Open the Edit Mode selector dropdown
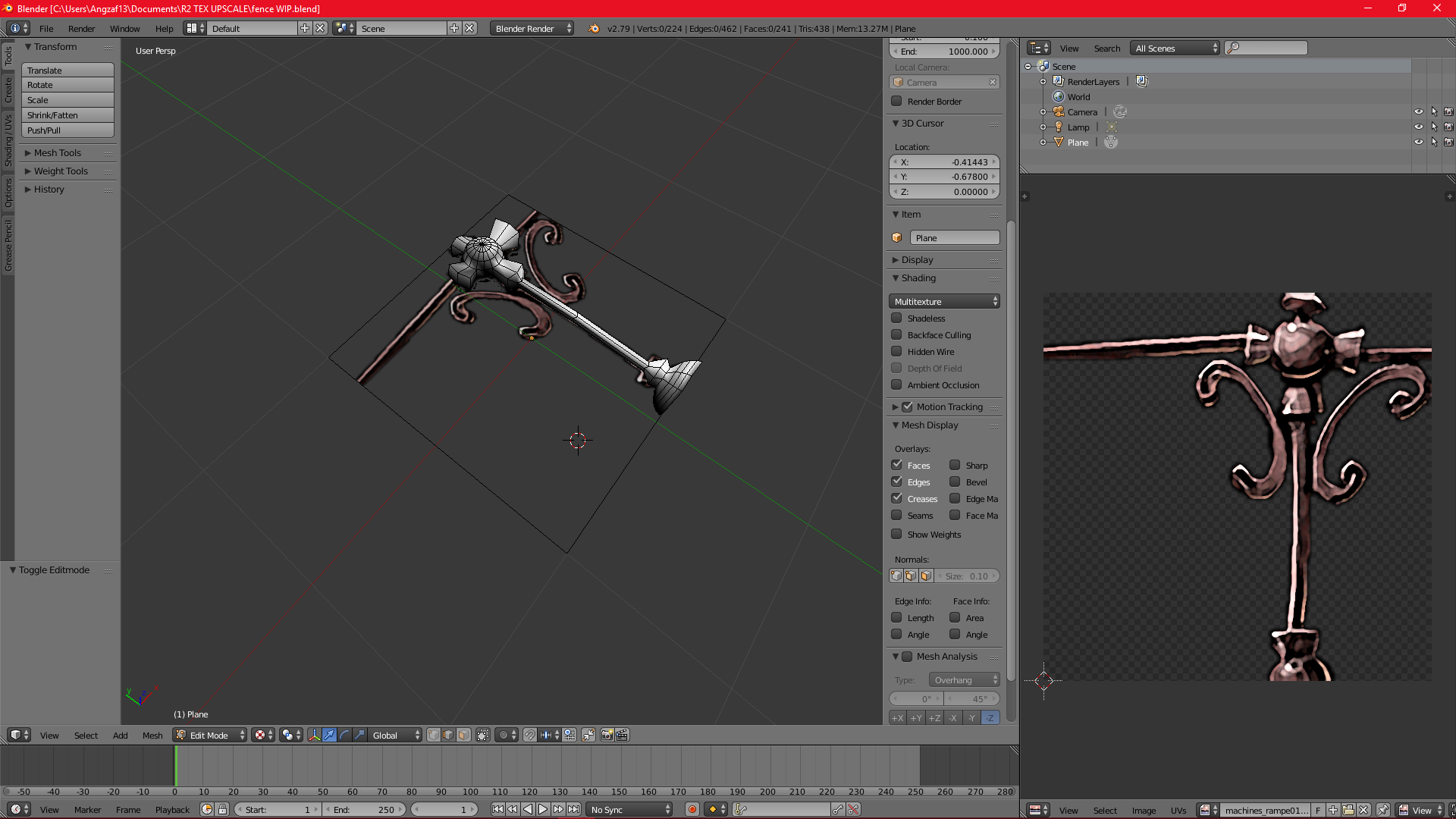Screen dimensions: 1456x819 click(x=210, y=735)
